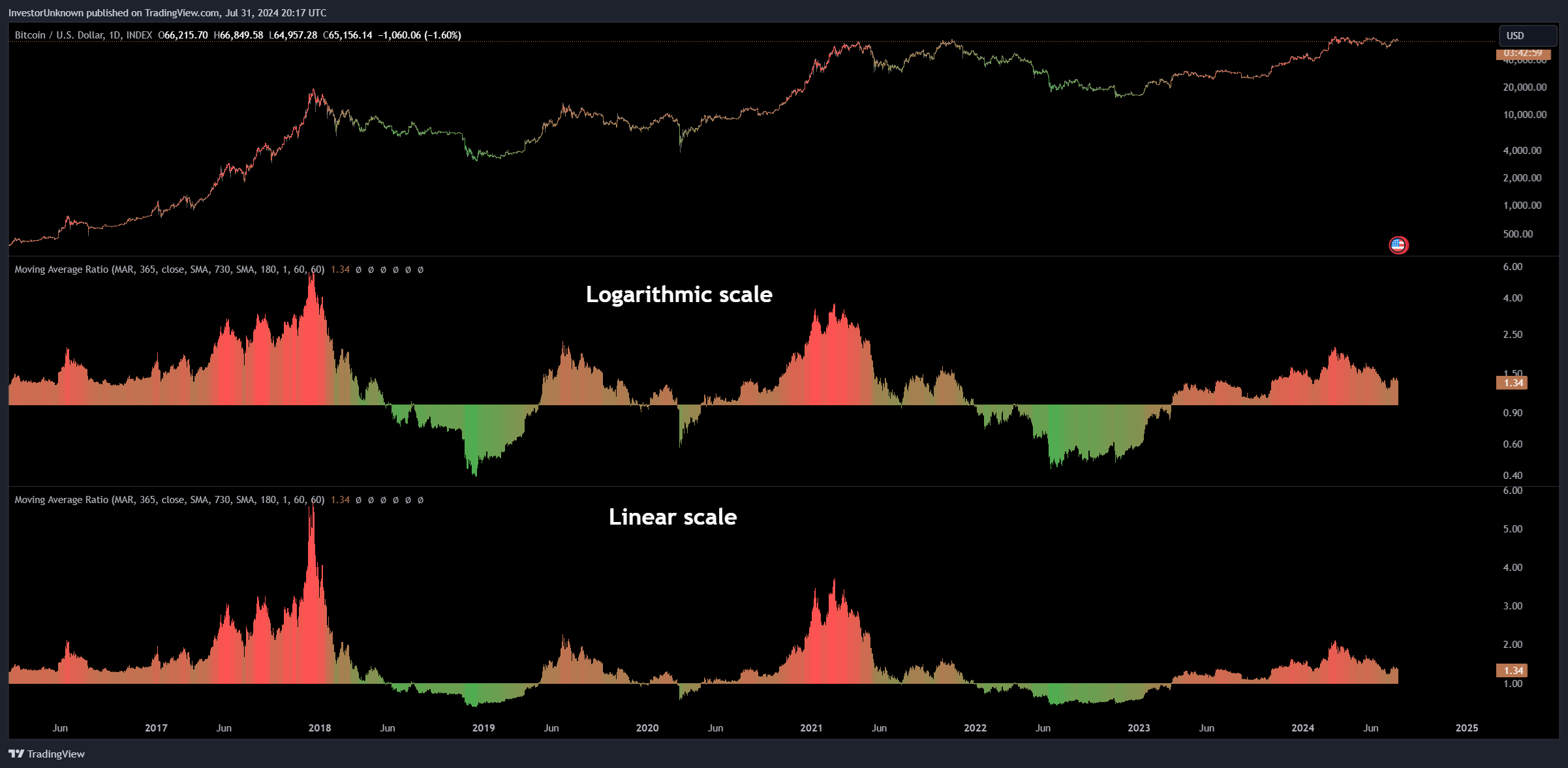This screenshot has width=1568, height=768.
Task: Click the 1,000.00 price axis label
Action: pyautogui.click(x=1522, y=206)
